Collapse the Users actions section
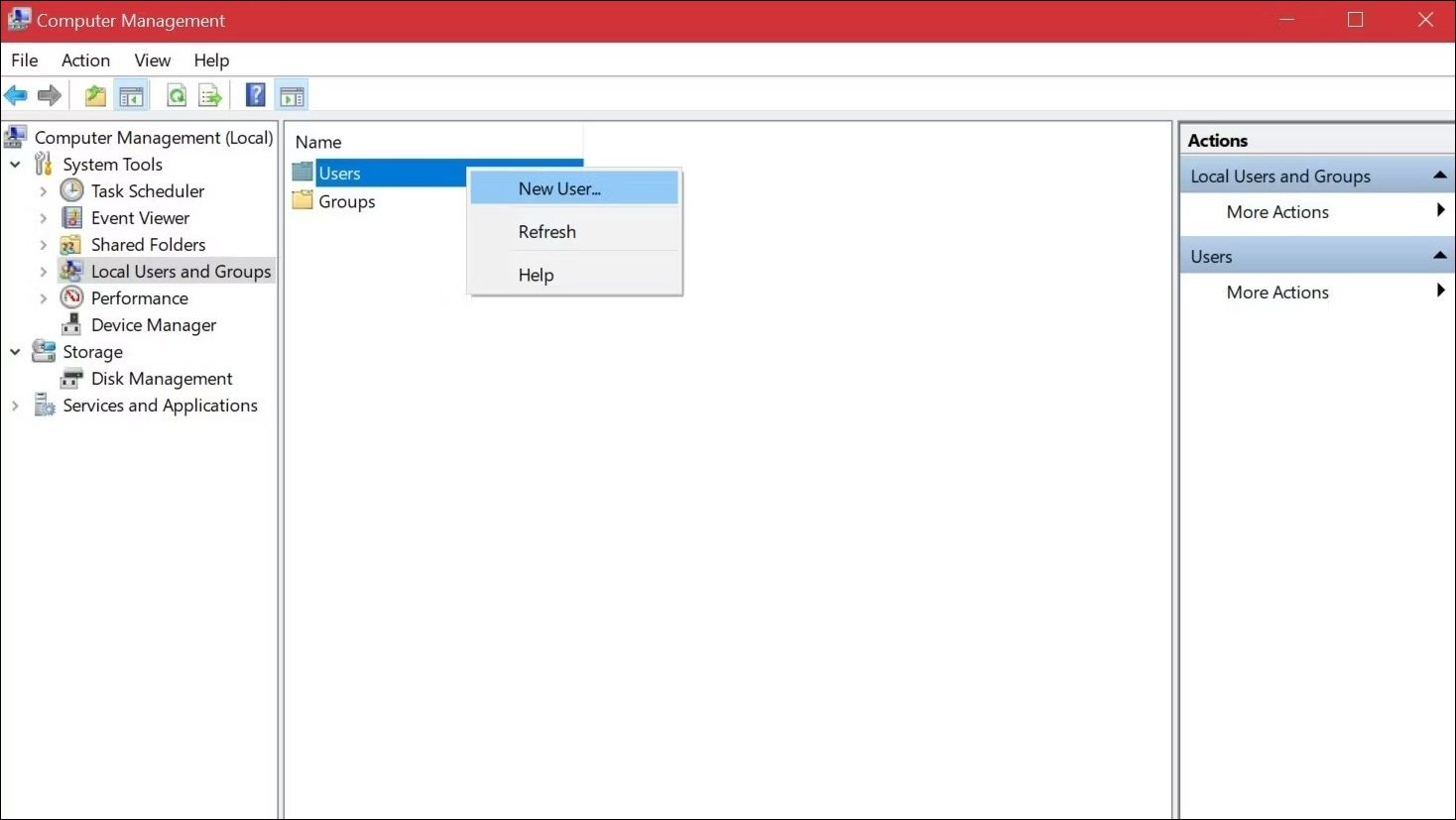The height and width of the screenshot is (820, 1456). [x=1439, y=256]
